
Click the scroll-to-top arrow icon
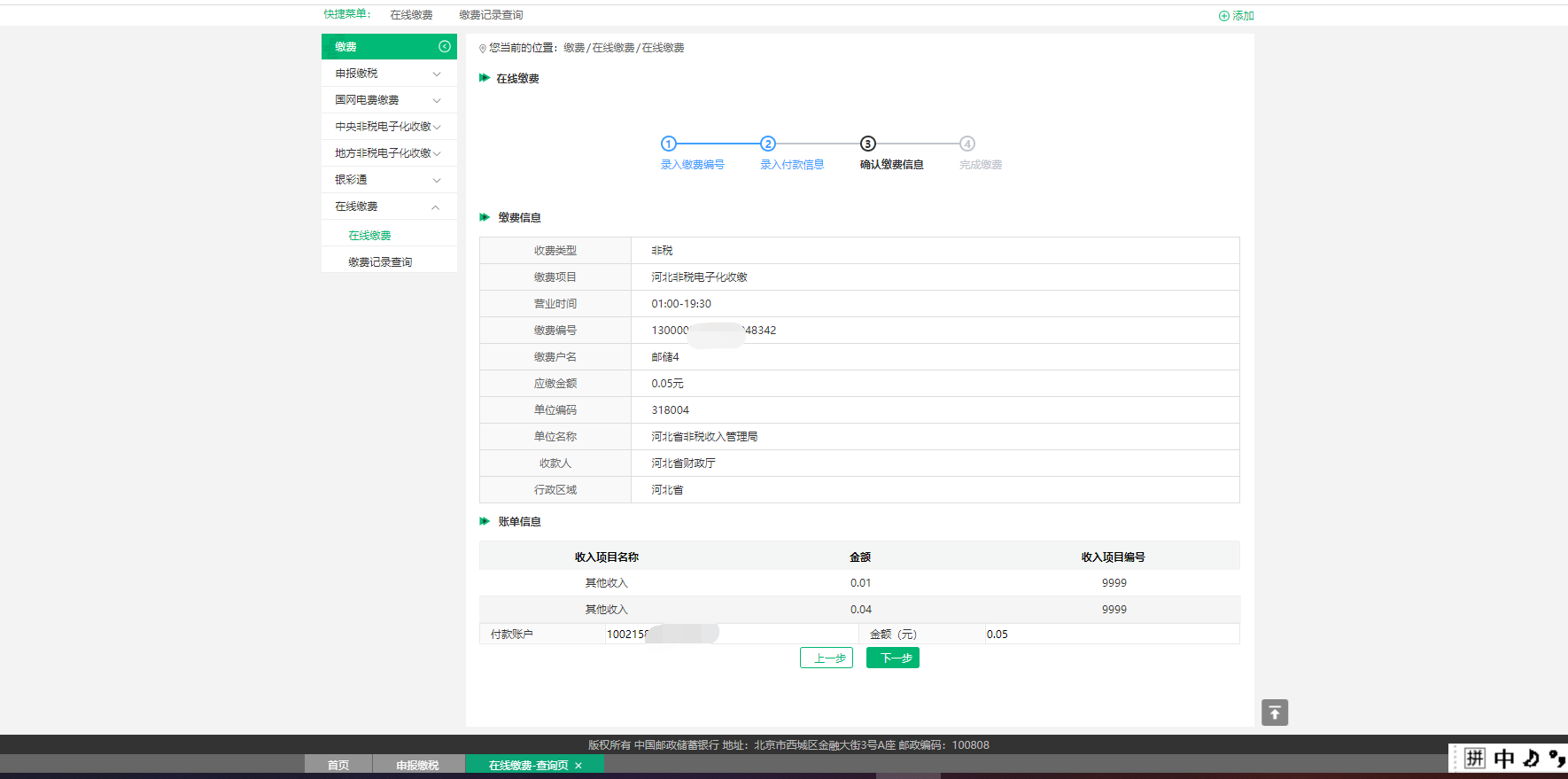pyautogui.click(x=1274, y=713)
